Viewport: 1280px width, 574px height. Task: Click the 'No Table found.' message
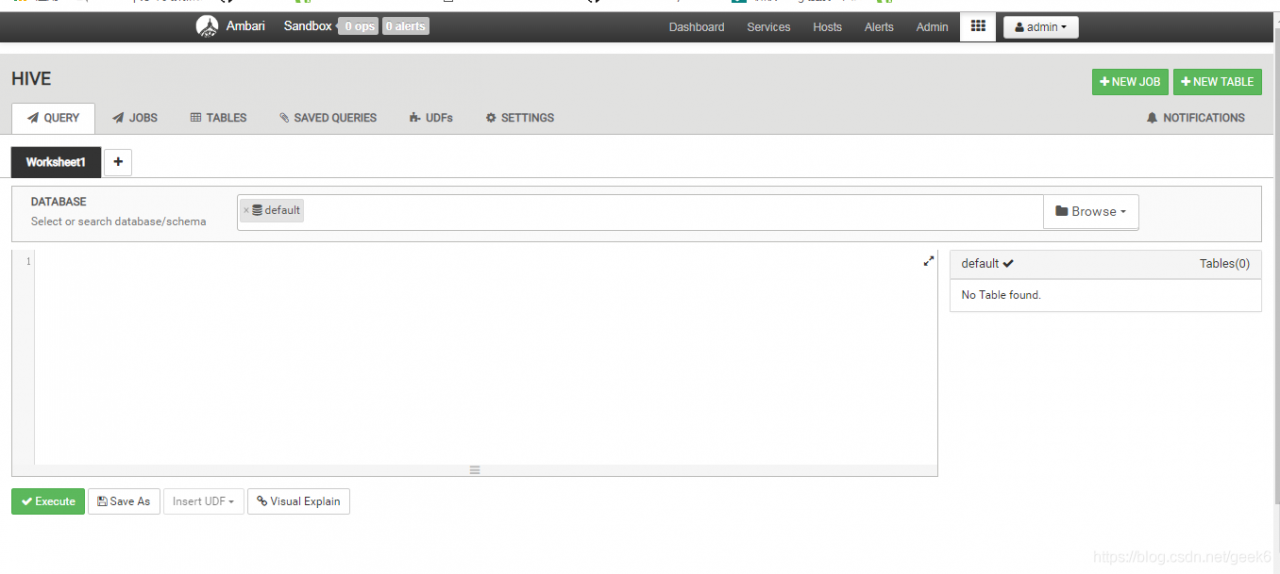[x=1001, y=295]
